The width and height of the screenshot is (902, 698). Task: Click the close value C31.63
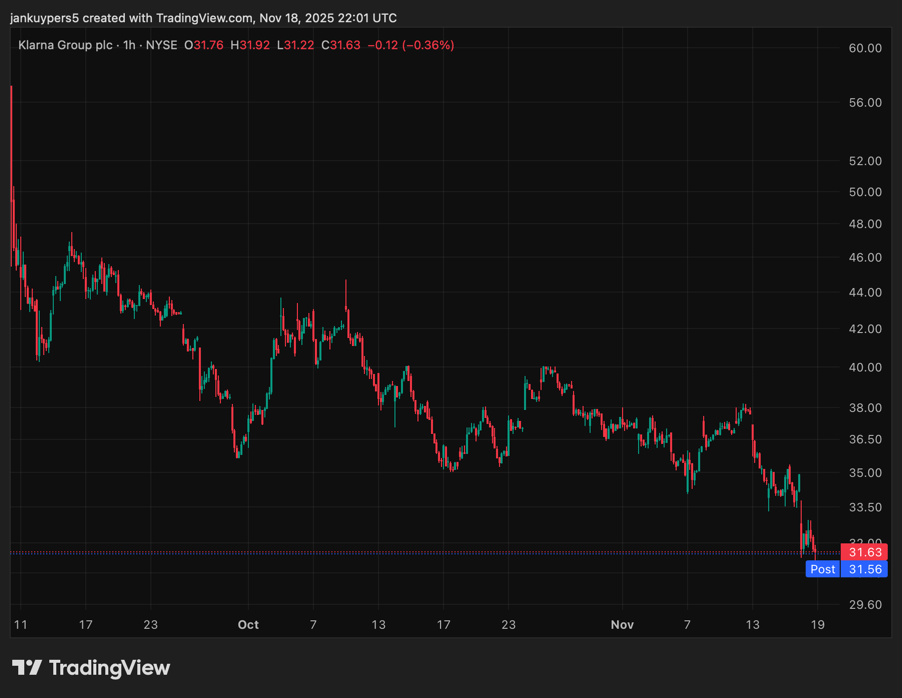click(x=341, y=45)
